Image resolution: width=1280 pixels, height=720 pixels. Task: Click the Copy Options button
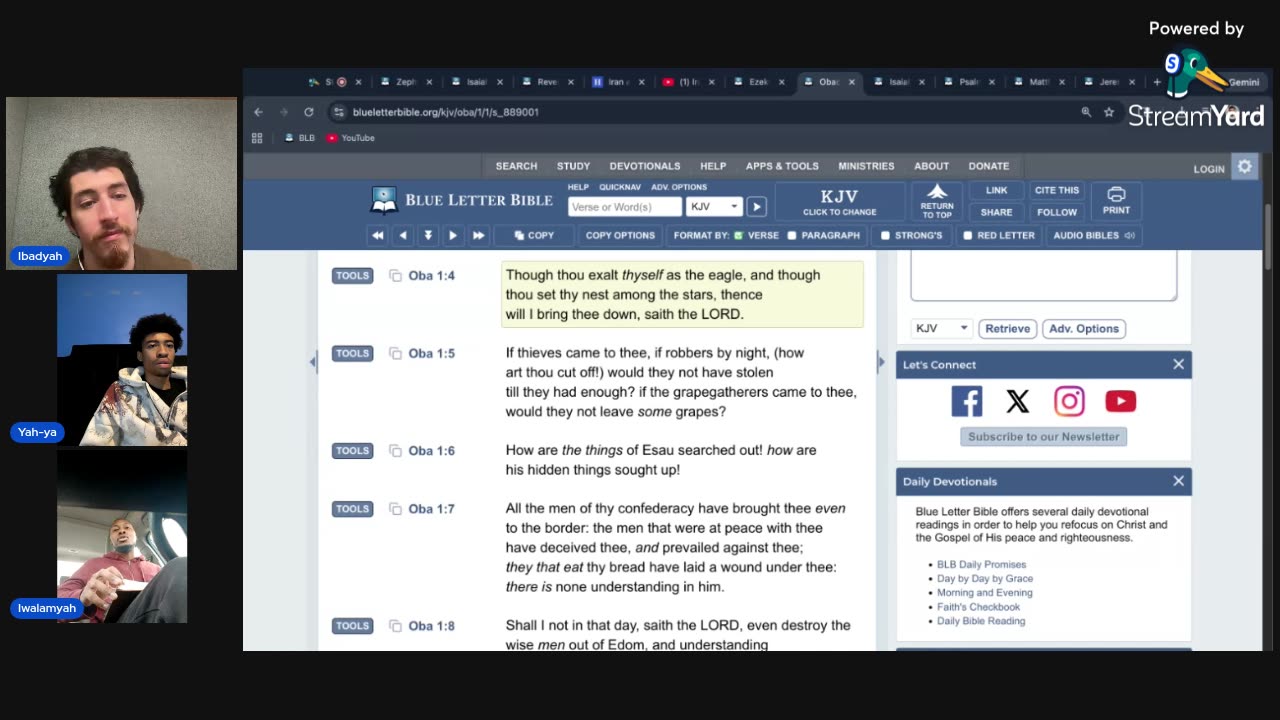(x=620, y=235)
